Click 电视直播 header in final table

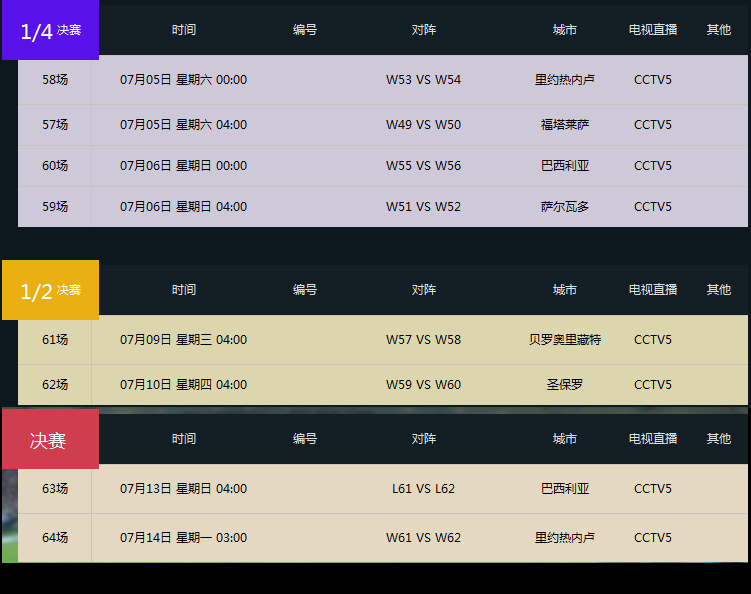pyautogui.click(x=653, y=439)
